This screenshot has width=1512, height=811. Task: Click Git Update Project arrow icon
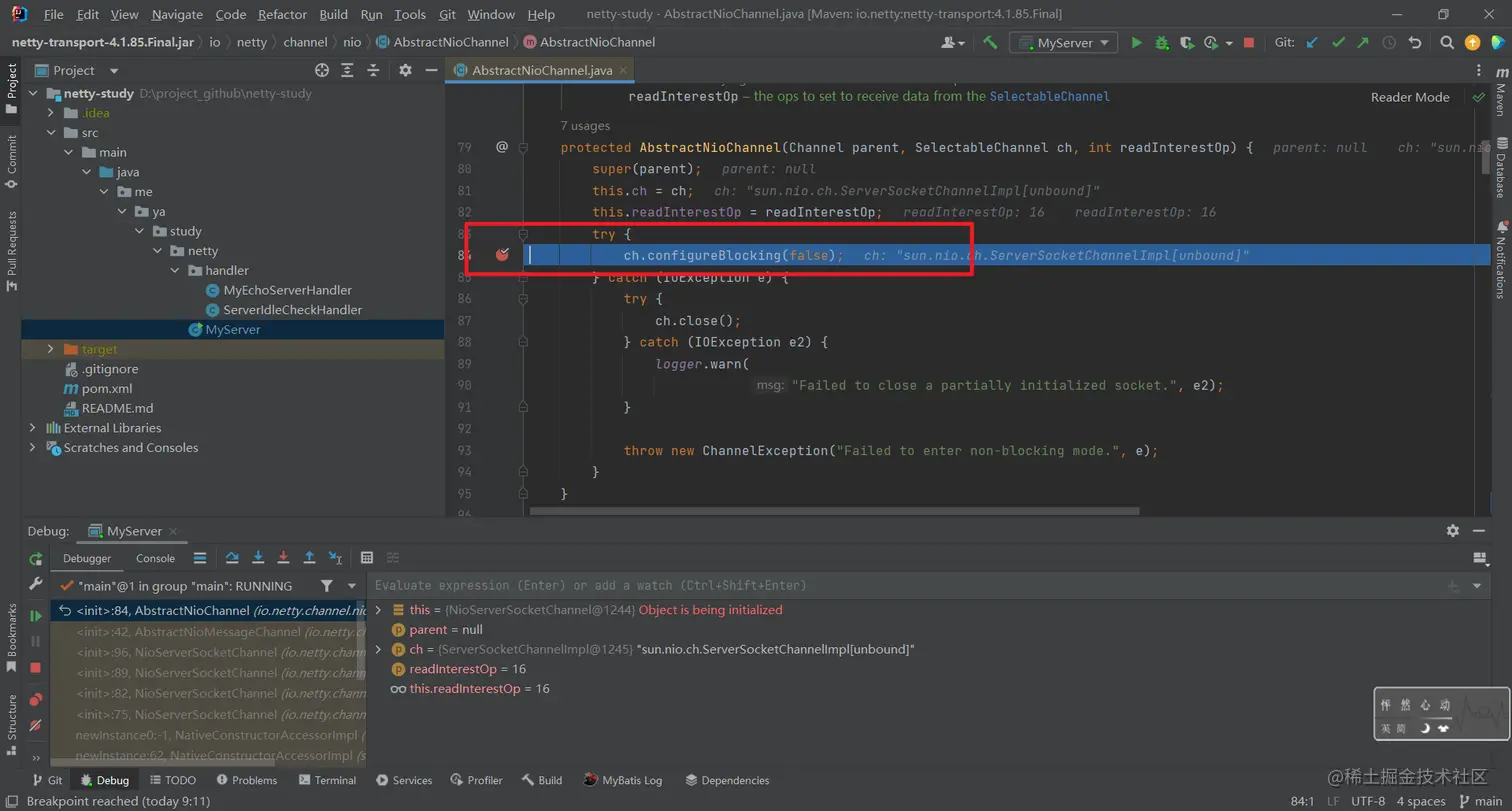pos(1312,43)
